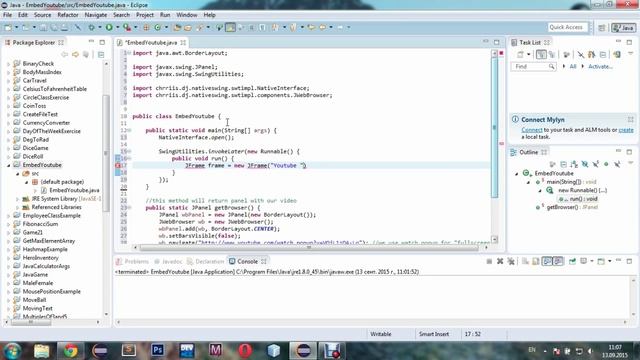Click the Open Perspective icon
The image size is (640, 360).
tap(602, 27)
